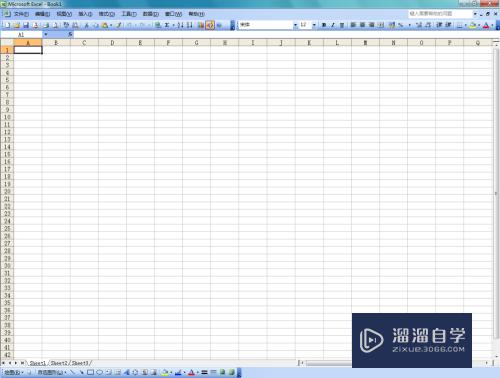Open the Format menu (格式)
The height and width of the screenshot is (378, 500).
107,14
